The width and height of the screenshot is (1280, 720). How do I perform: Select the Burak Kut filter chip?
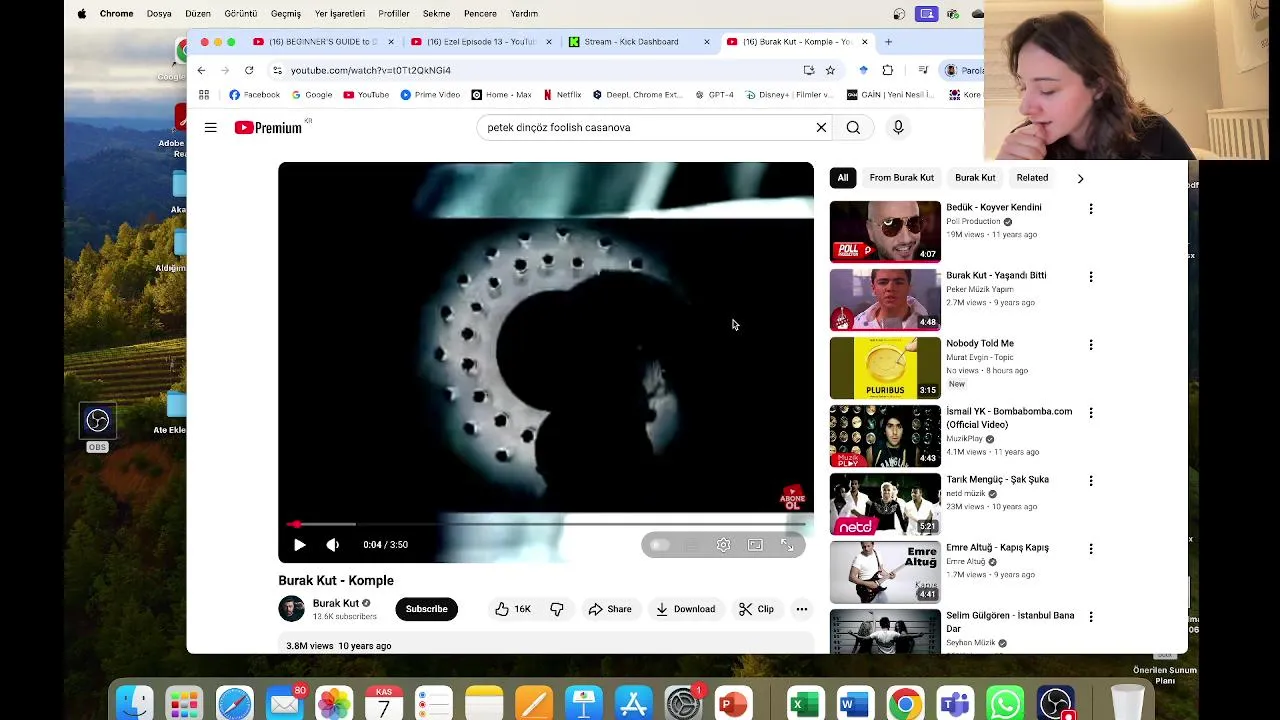click(975, 178)
